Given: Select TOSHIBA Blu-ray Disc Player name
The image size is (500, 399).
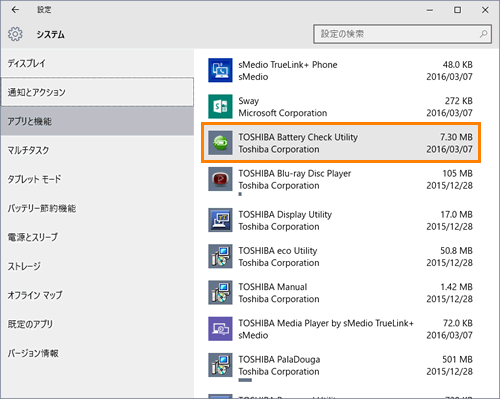Looking at the screenshot, I should [x=295, y=174].
